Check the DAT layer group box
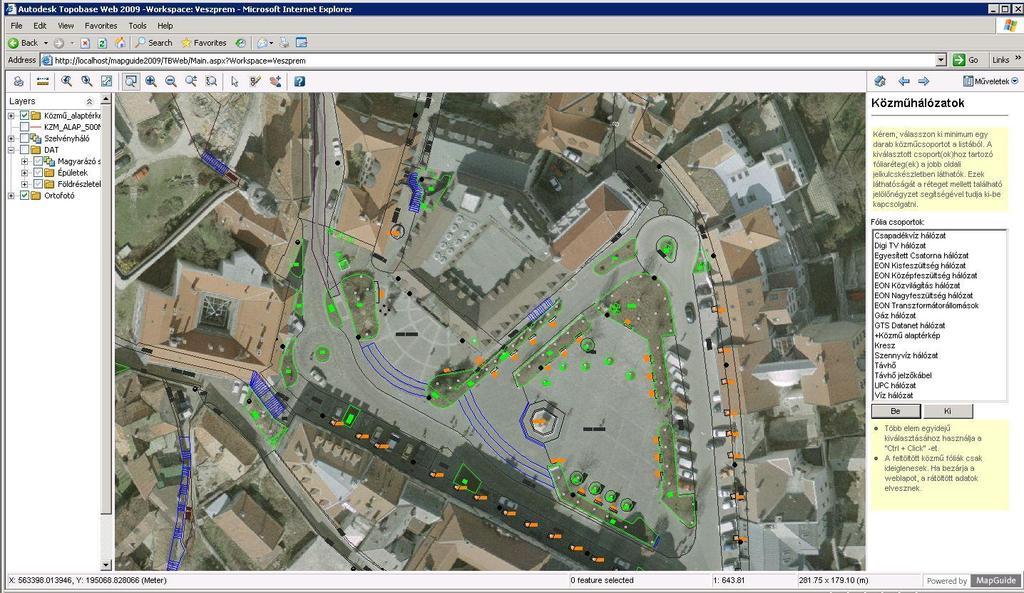The width and height of the screenshot is (1024, 593). pyautogui.click(x=25, y=150)
